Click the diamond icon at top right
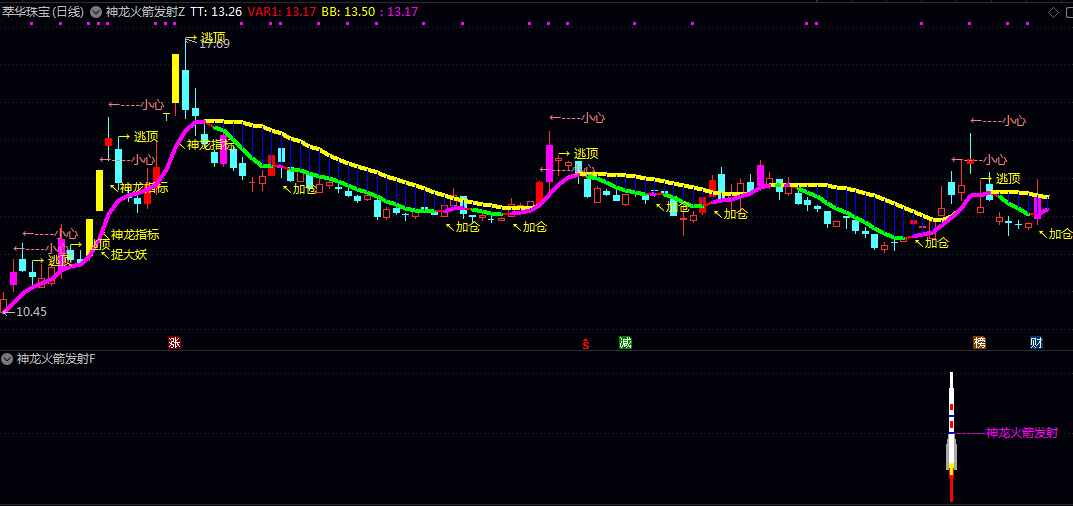This screenshot has width=1073, height=506. (x=1053, y=12)
